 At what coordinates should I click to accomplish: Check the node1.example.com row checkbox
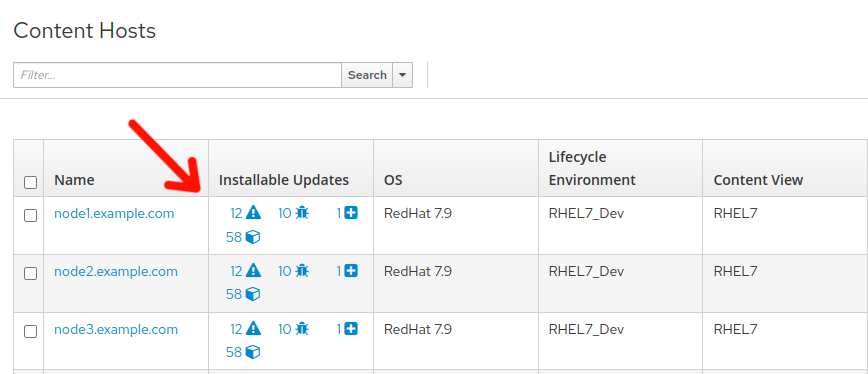tap(30, 215)
